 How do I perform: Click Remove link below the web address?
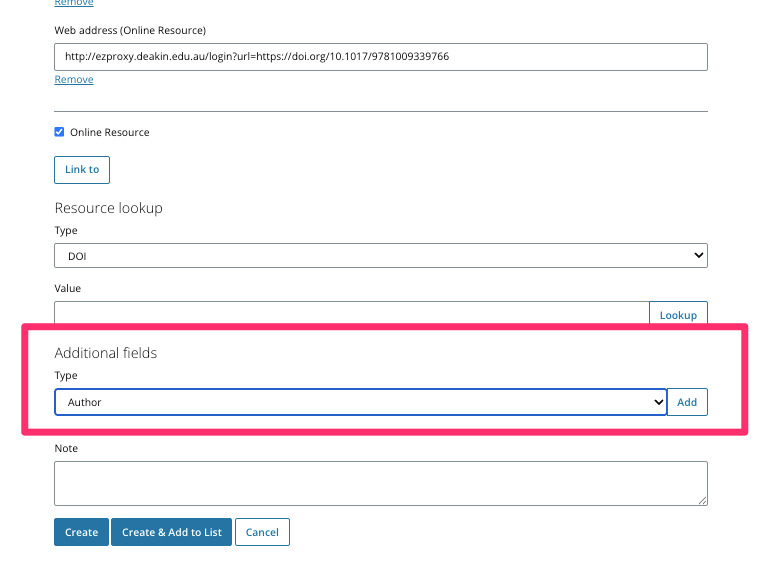click(x=74, y=79)
